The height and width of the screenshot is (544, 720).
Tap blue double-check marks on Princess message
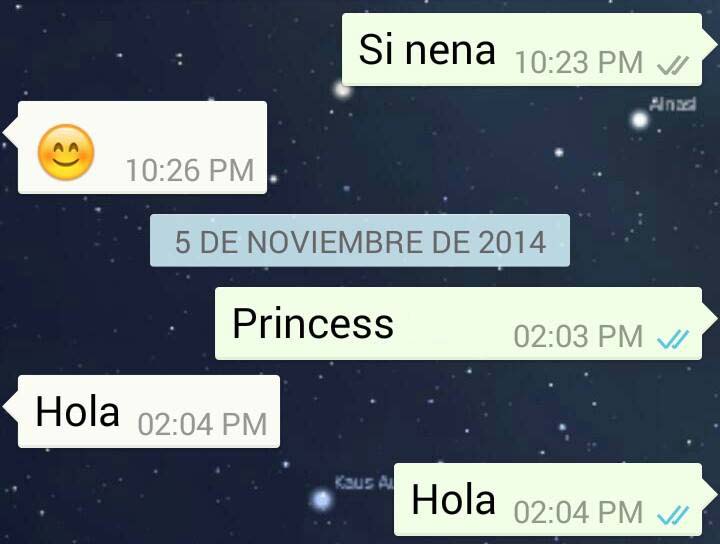click(673, 339)
